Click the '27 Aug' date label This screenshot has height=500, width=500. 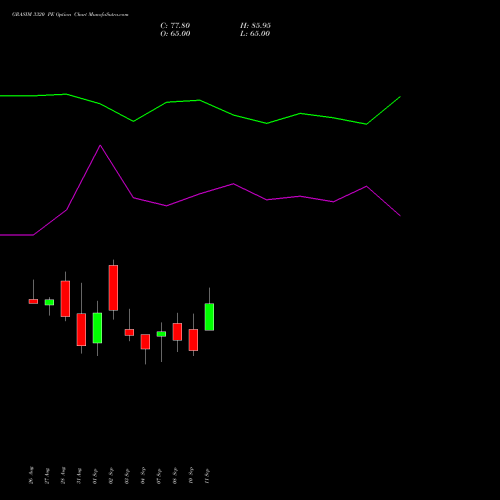[x=47, y=476]
